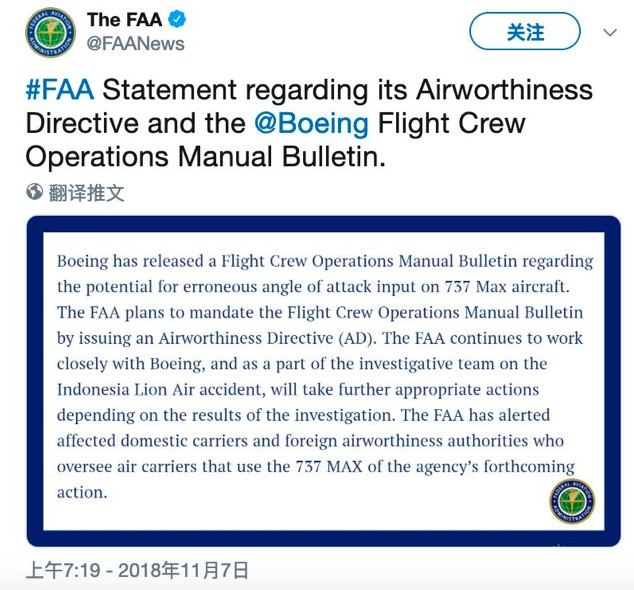Click the final word "action." in statement
The width and height of the screenshot is (634, 590).
81,492
